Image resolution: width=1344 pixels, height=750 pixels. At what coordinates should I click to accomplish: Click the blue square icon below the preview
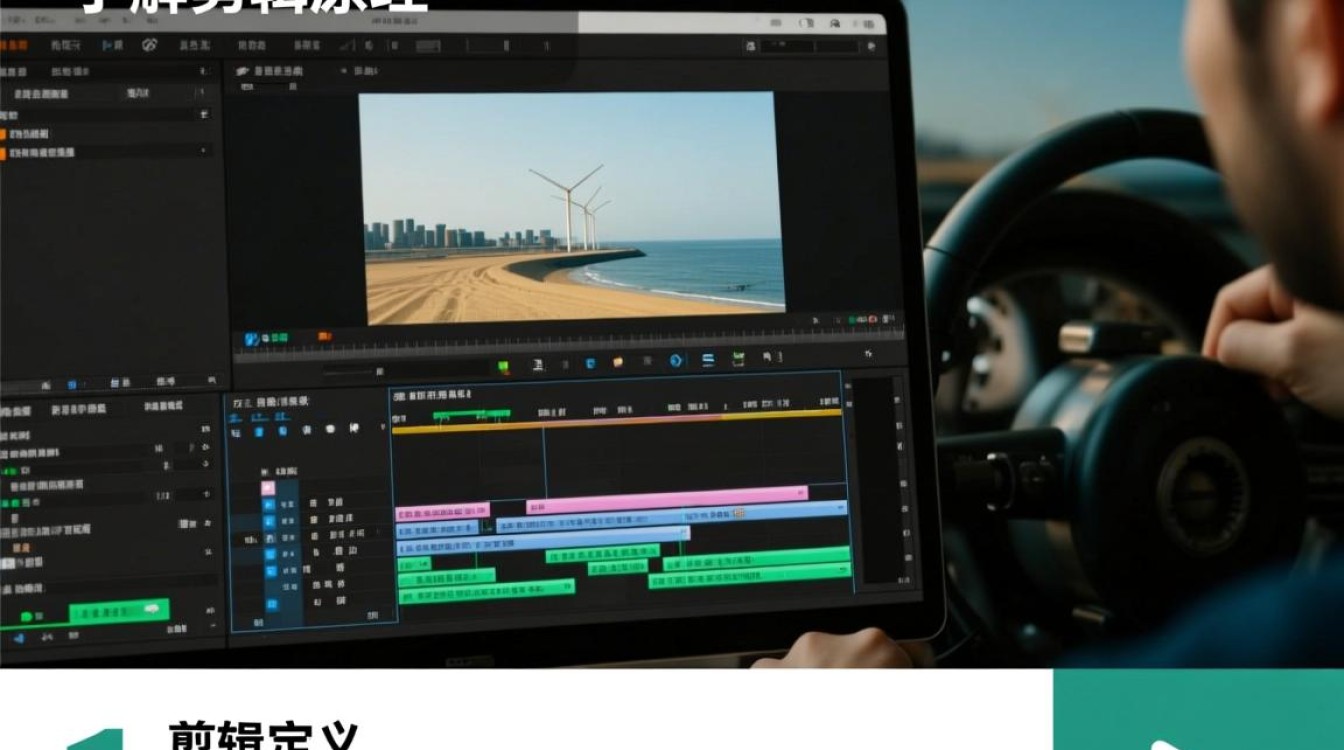[x=590, y=362]
